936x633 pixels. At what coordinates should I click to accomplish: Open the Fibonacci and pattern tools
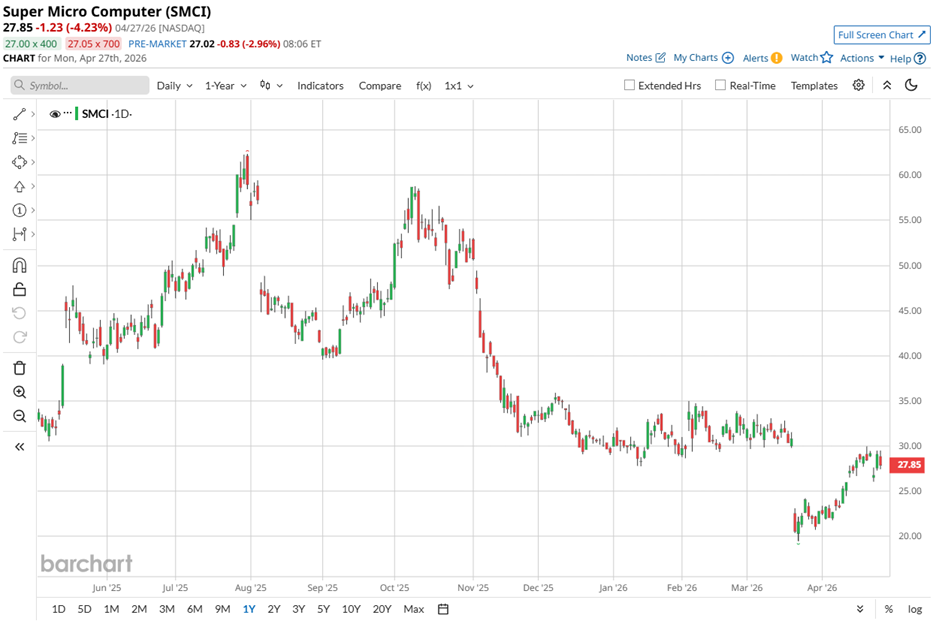[x=19, y=138]
